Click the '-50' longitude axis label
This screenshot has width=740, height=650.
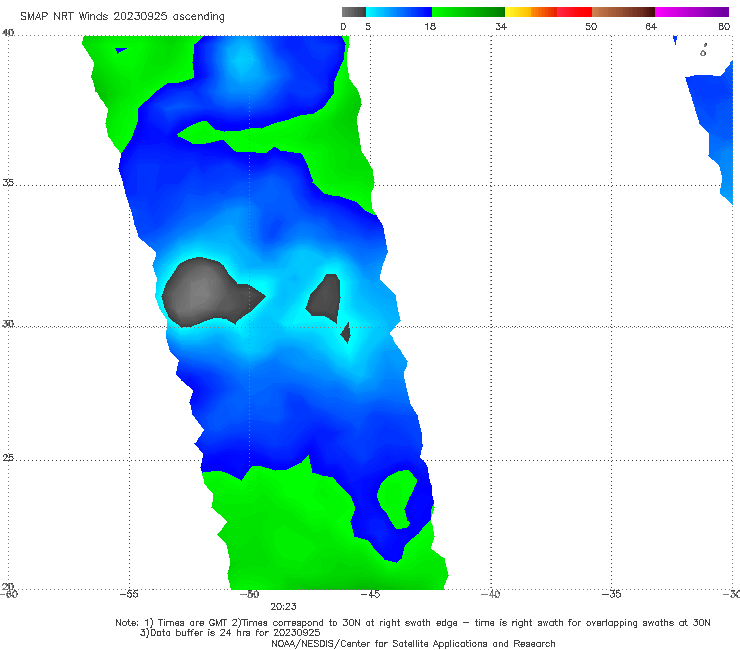250,594
